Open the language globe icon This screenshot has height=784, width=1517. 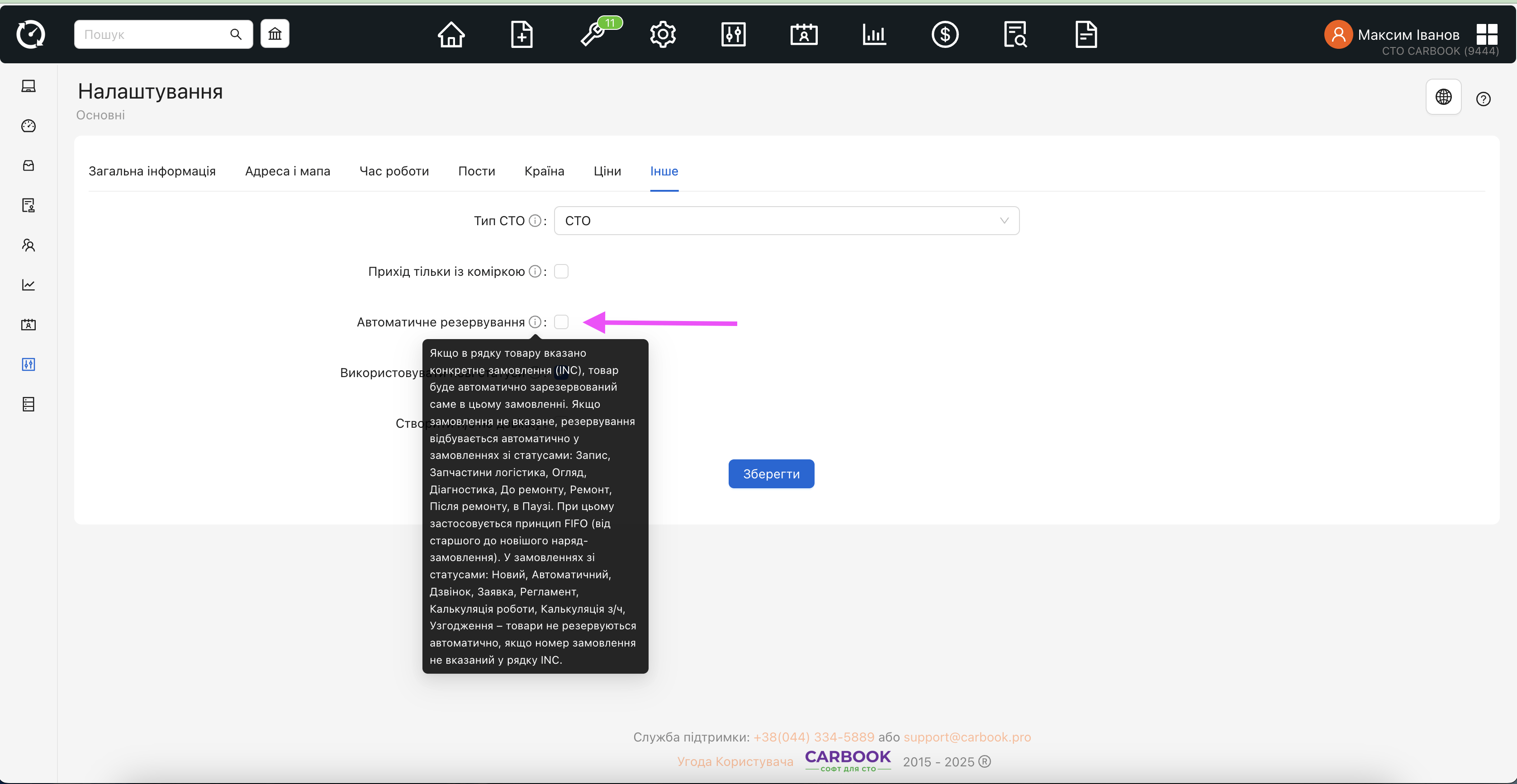[1443, 97]
